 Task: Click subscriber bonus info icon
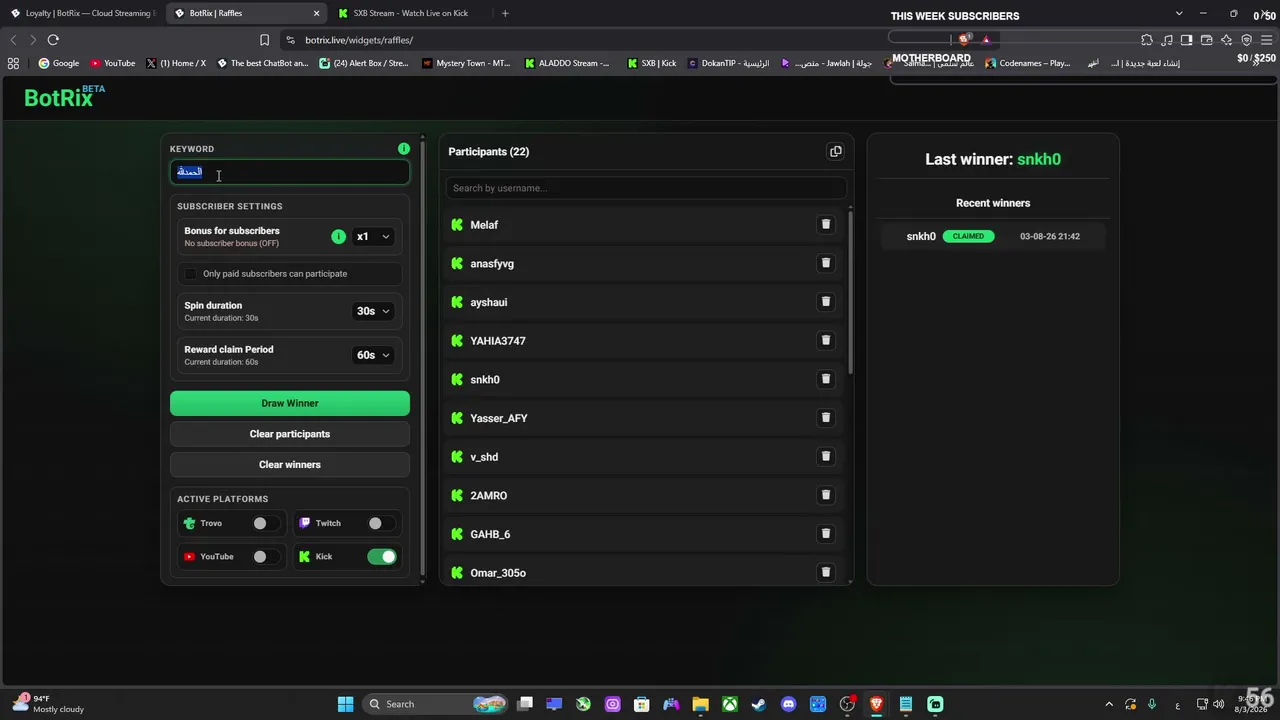[x=338, y=237]
